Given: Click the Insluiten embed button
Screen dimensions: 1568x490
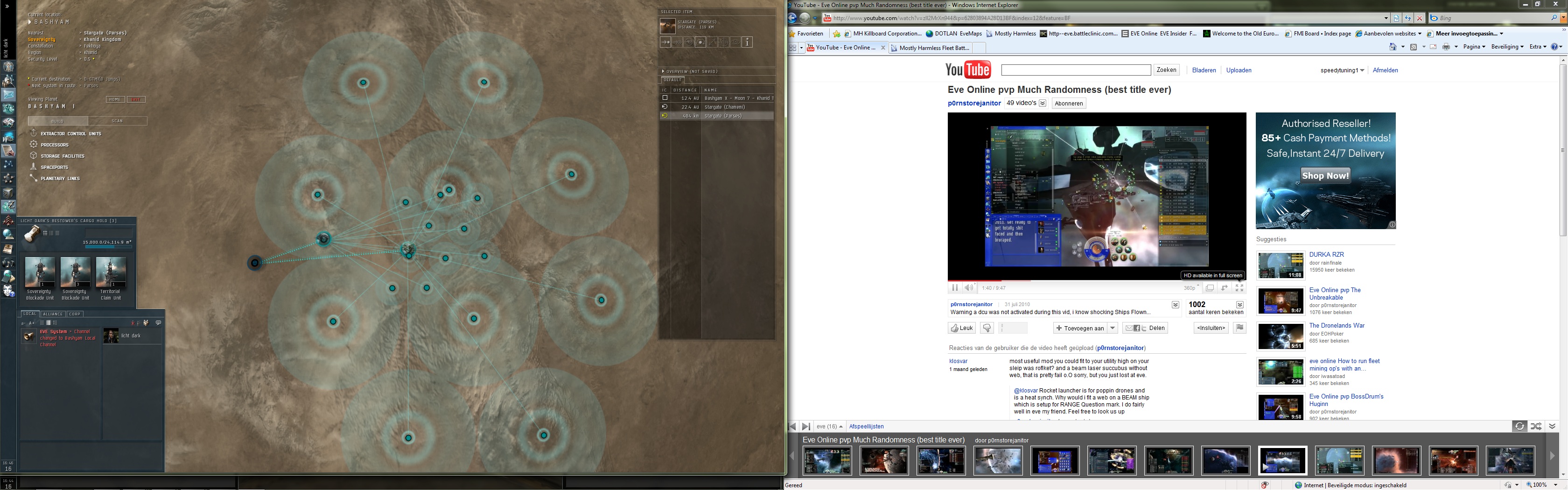Looking at the screenshot, I should 1211,328.
